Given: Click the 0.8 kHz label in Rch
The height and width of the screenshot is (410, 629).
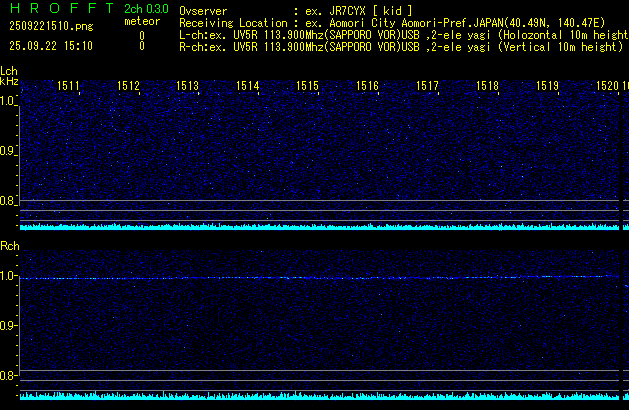Looking at the screenshot, I should [x=9, y=376].
